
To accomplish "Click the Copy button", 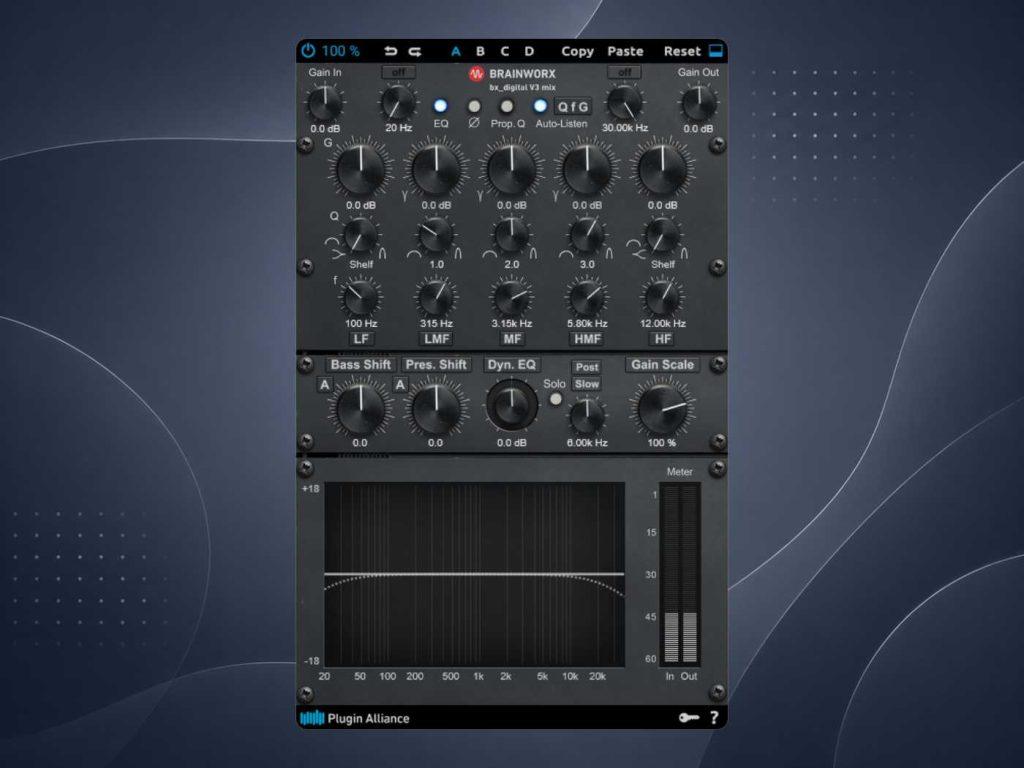I will [x=577, y=52].
